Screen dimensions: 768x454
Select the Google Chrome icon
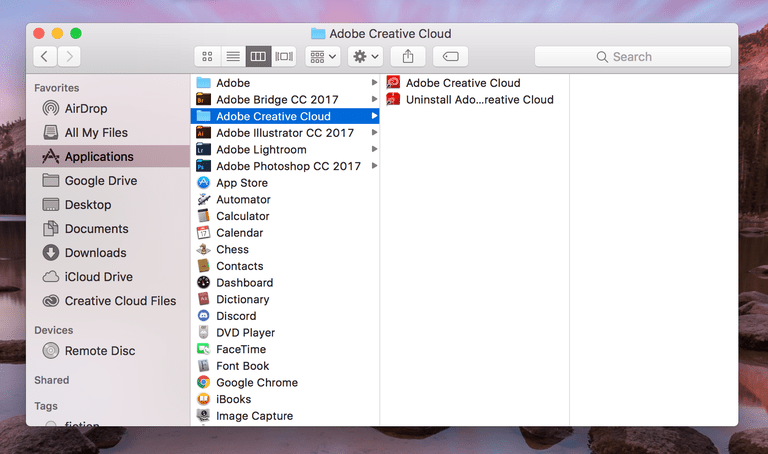[x=203, y=382]
